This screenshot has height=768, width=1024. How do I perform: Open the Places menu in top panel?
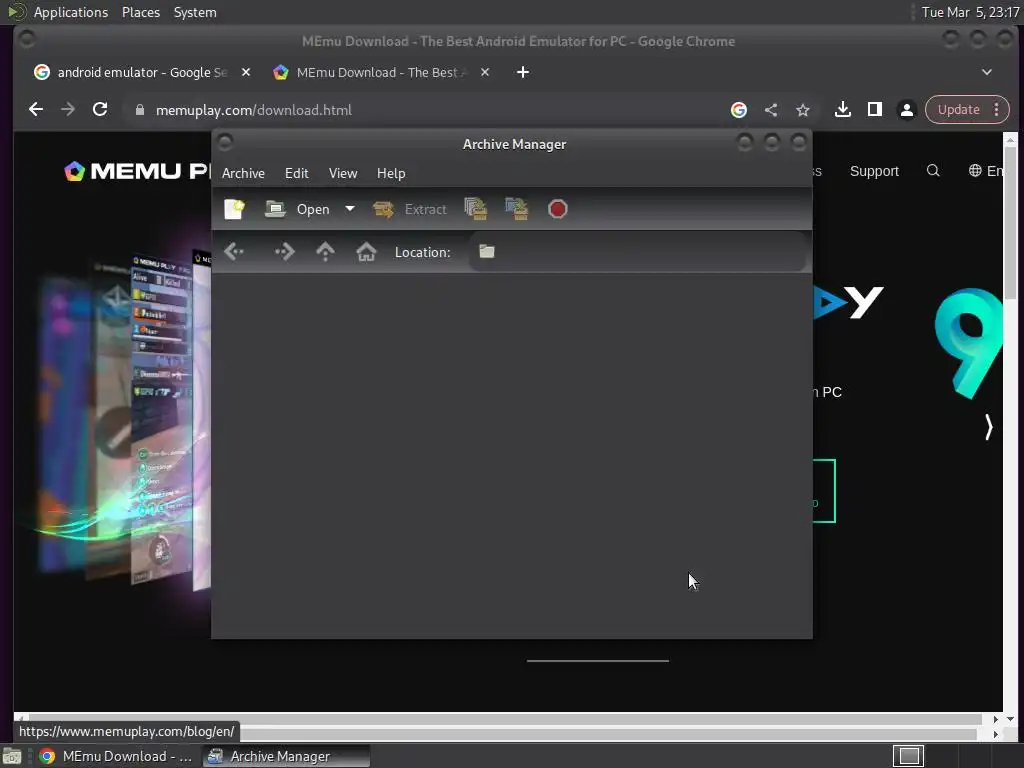(140, 12)
